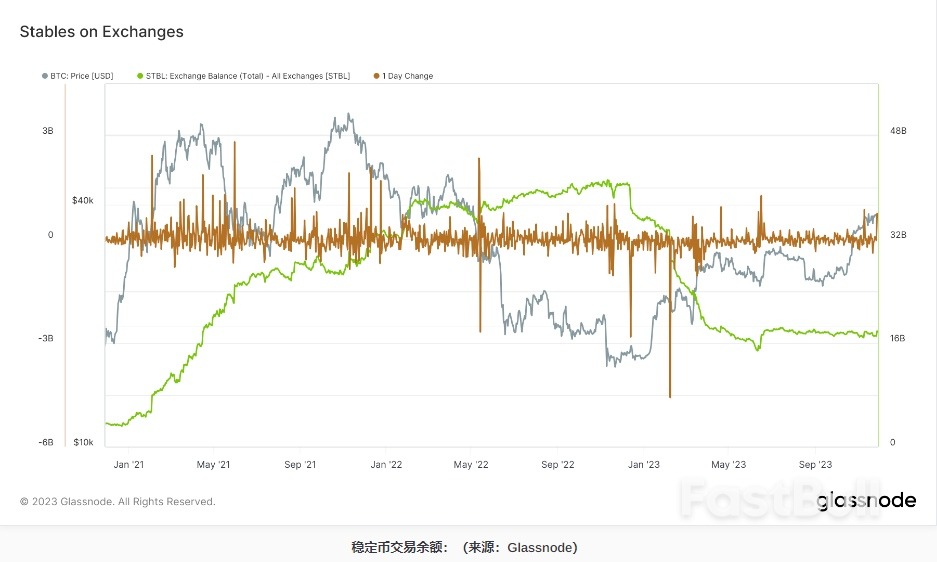The width and height of the screenshot is (937, 562).
Task: Click the brown 1 Day Change dot
Action: [376, 76]
